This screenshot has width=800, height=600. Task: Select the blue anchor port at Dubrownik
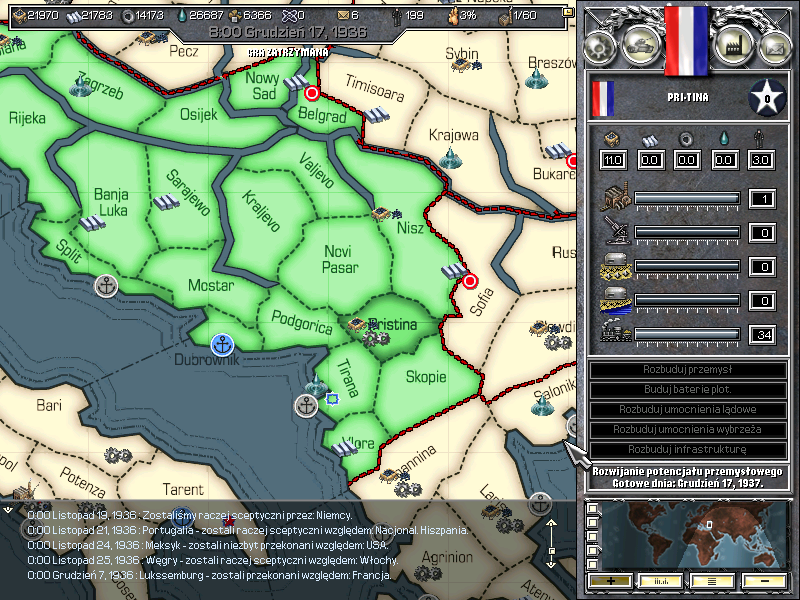pyautogui.click(x=222, y=345)
